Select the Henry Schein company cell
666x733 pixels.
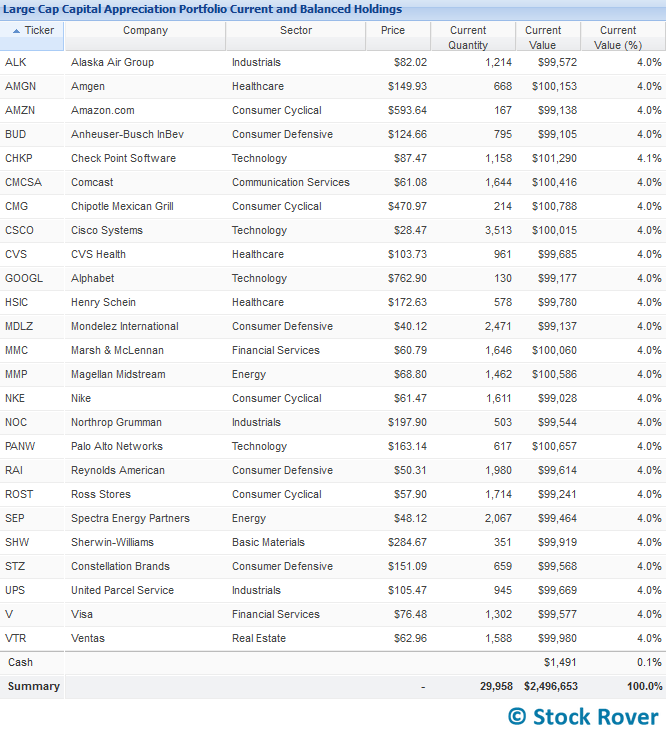coord(103,302)
